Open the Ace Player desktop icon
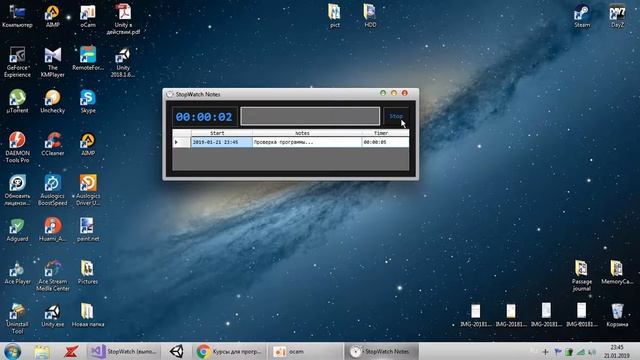Screen dimensions: 640x360 pos(17,273)
